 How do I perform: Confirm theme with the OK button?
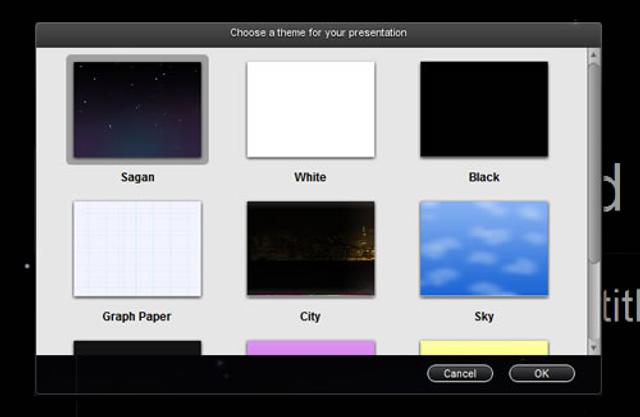coord(541,373)
